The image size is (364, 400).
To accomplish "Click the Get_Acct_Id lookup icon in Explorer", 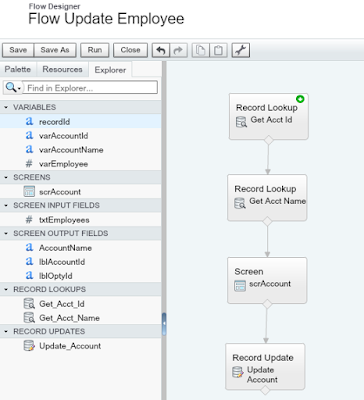I will (29, 304).
